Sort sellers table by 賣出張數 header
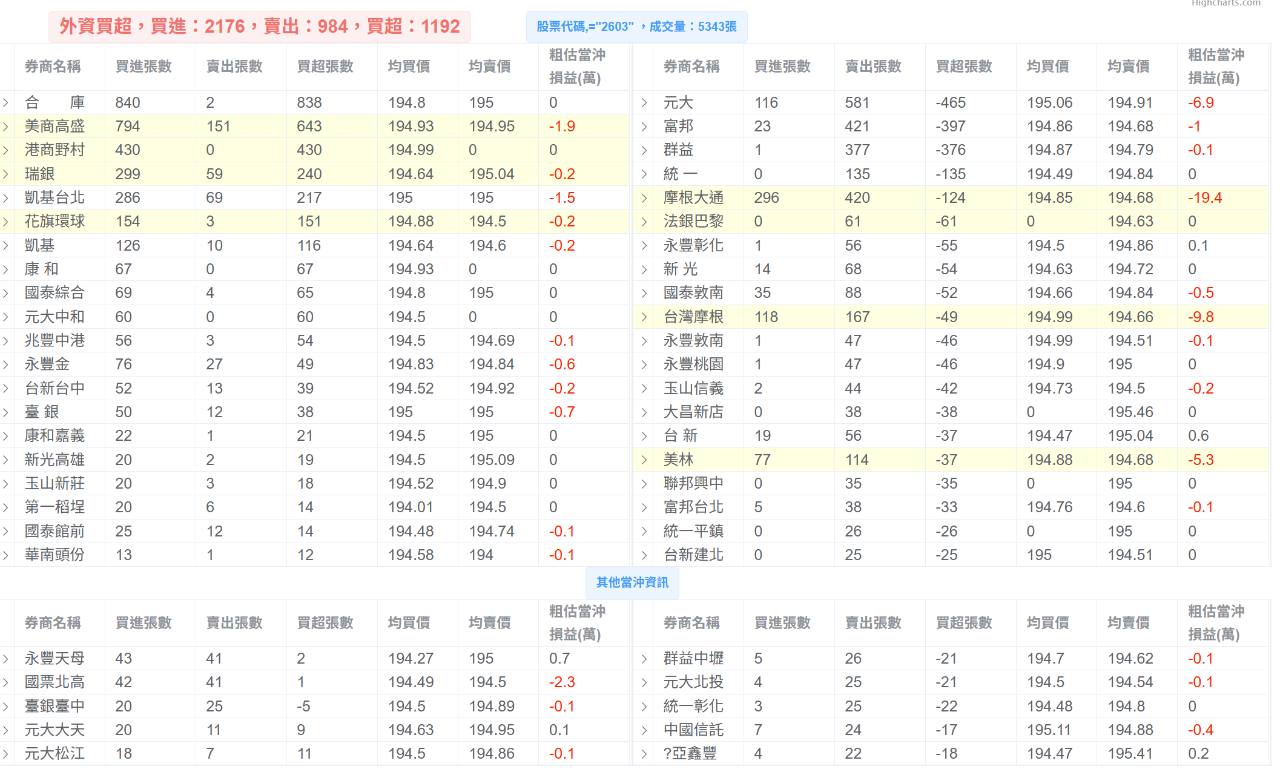This screenshot has height=773, width=1280. coord(873,66)
